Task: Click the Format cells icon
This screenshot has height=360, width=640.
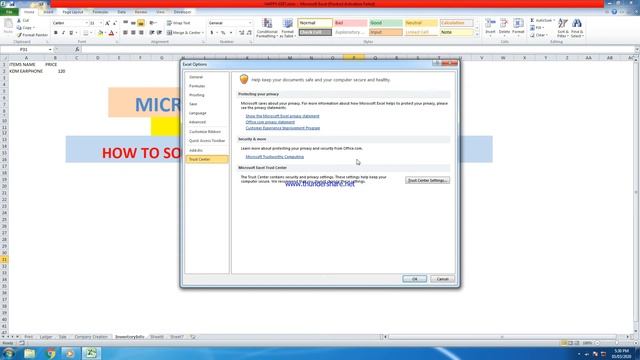Action: [x=518, y=24]
